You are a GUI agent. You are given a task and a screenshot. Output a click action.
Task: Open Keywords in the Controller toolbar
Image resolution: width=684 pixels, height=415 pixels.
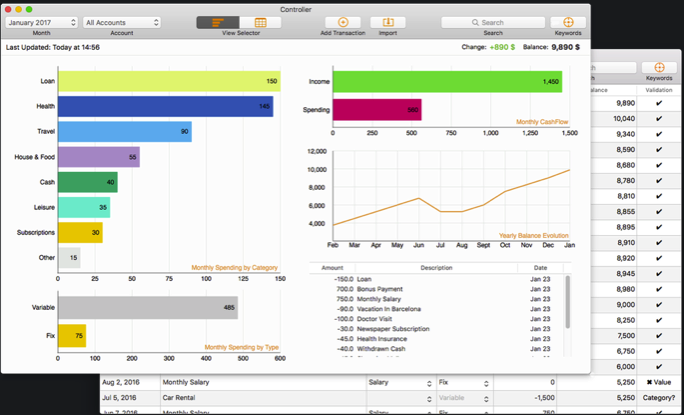568,22
